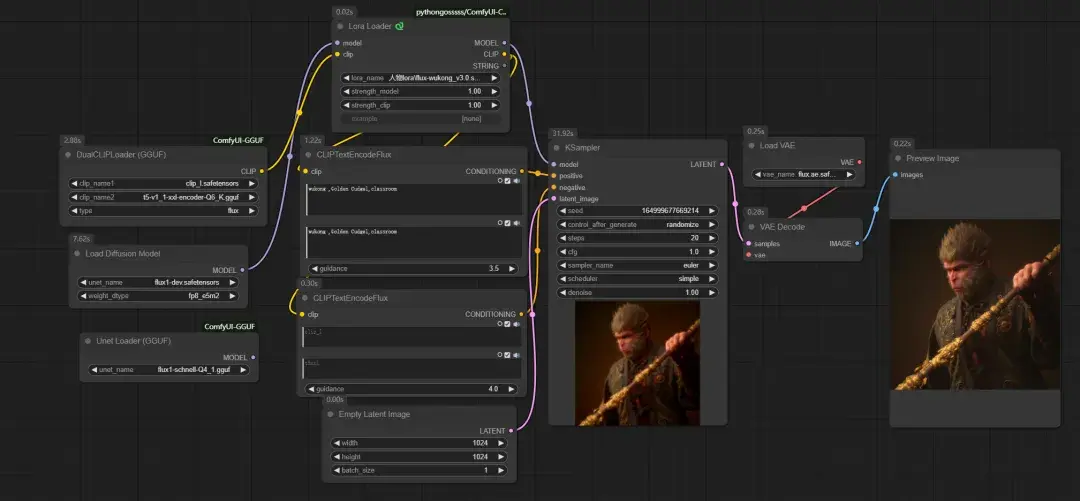The image size is (1080, 501).
Task: Collapse the Load VAE node using its dot
Action: (751, 145)
